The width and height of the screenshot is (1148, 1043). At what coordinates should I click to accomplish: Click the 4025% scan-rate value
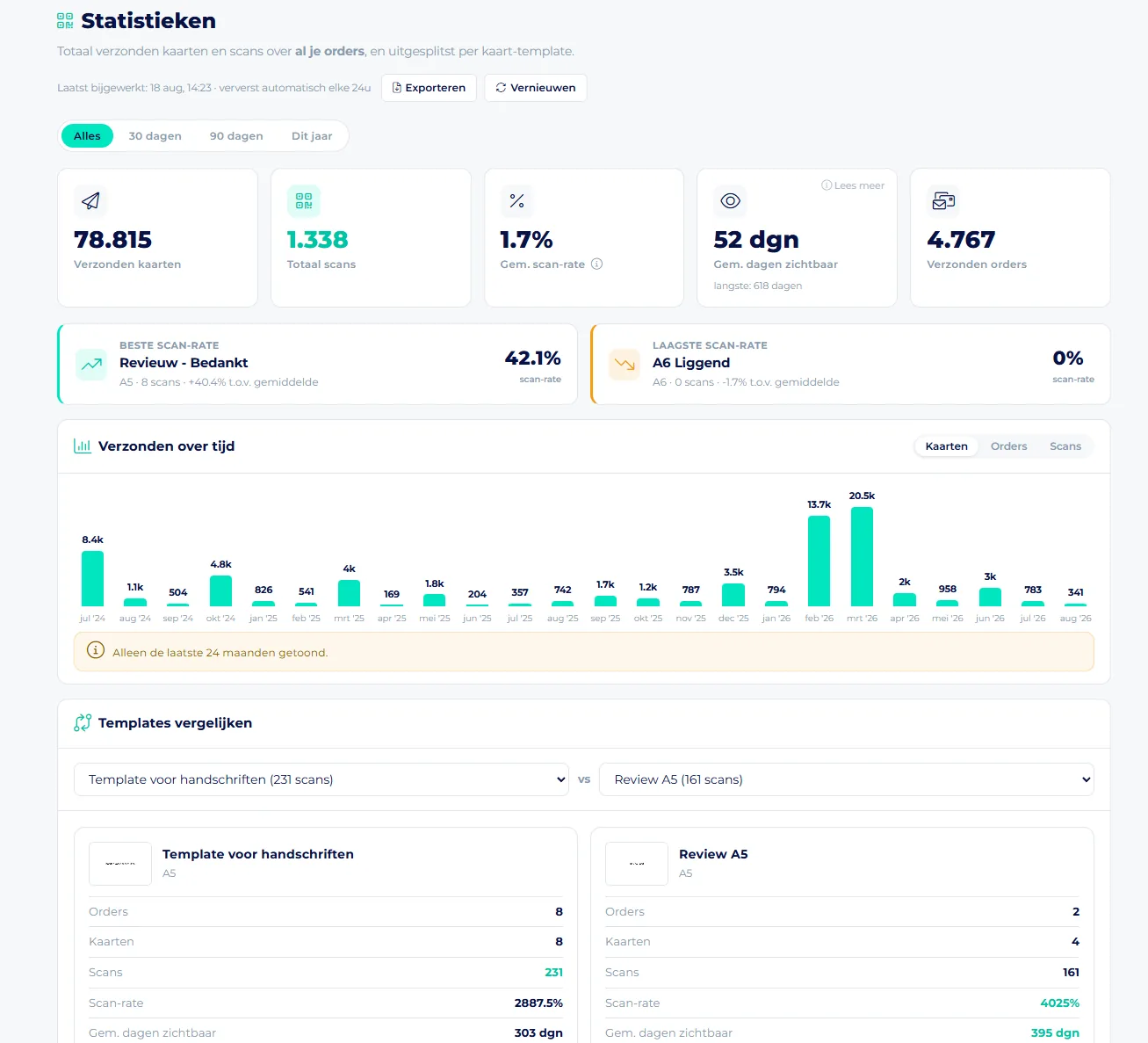(1060, 1003)
